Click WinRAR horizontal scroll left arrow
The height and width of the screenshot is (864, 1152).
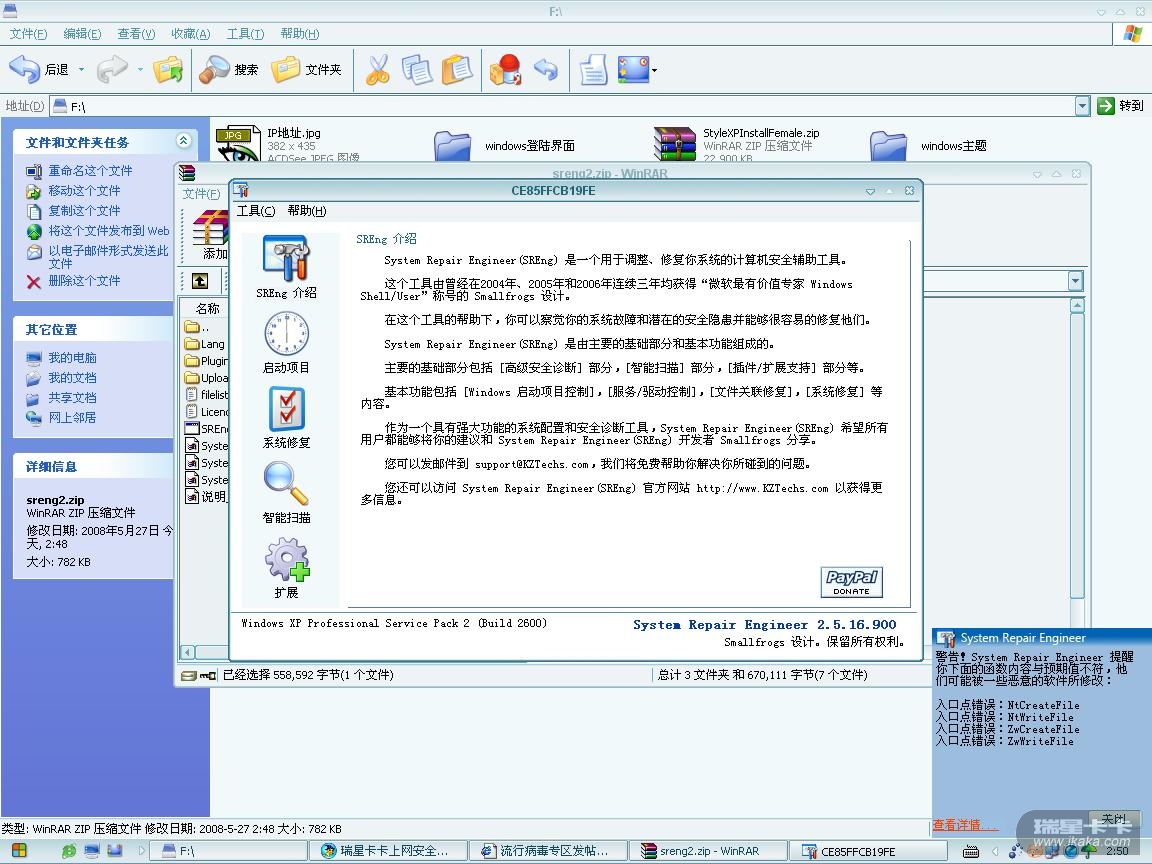point(188,652)
